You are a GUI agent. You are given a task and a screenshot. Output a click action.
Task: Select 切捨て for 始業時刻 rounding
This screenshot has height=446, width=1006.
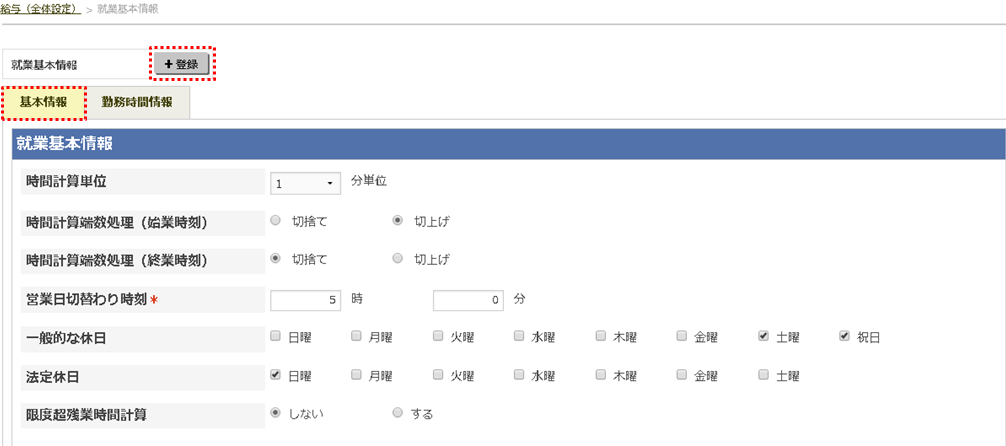[x=276, y=221]
